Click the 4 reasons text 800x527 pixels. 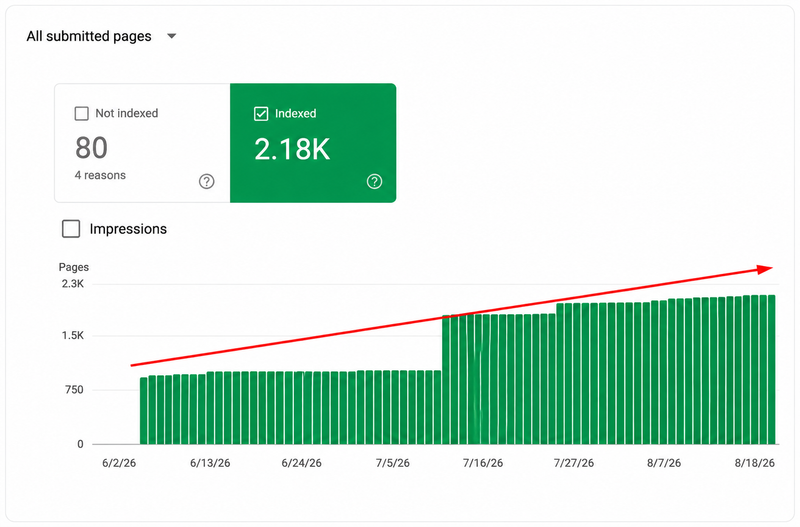100,175
